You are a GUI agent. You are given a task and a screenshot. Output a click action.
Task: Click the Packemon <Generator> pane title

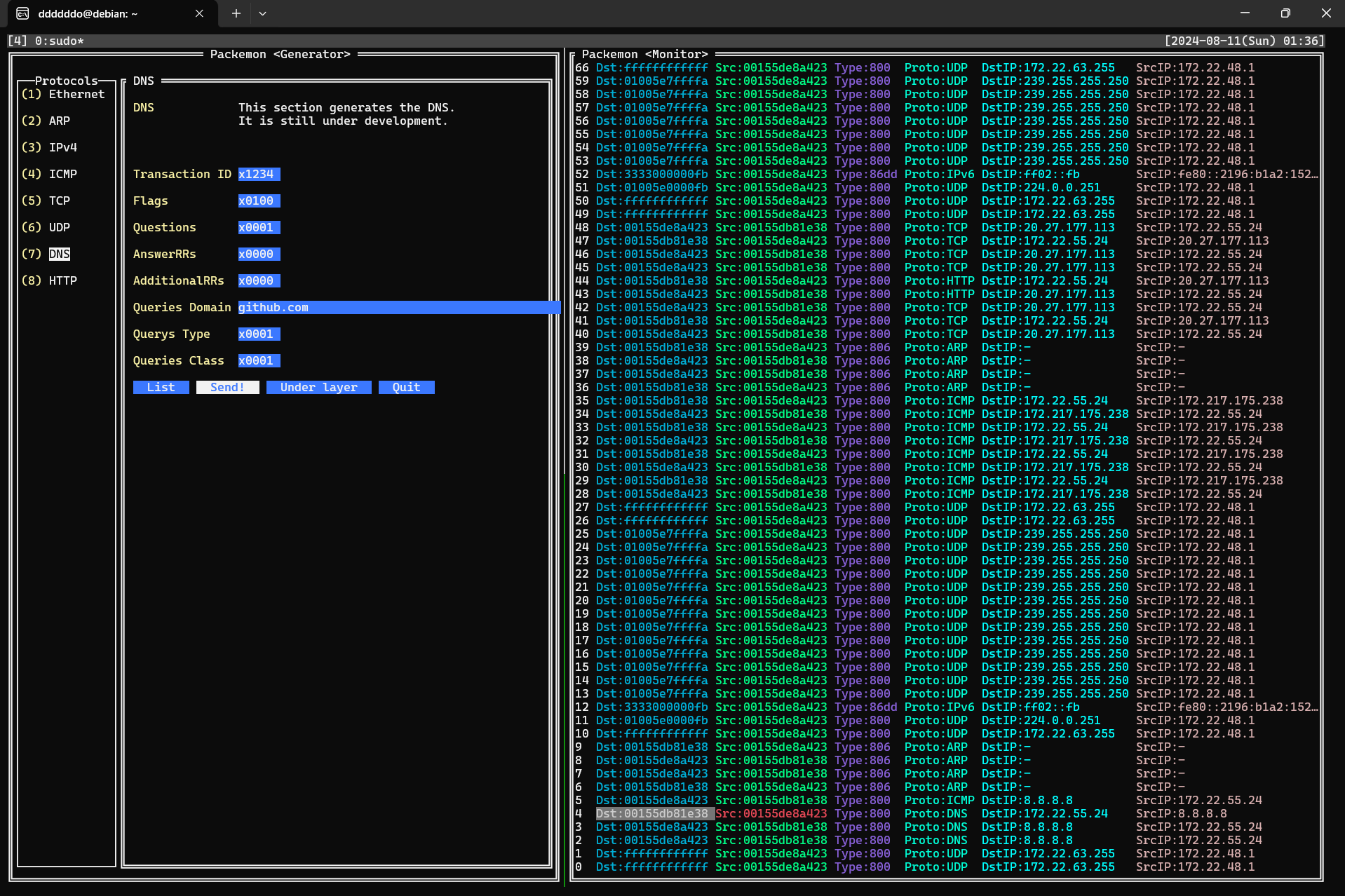(x=281, y=54)
